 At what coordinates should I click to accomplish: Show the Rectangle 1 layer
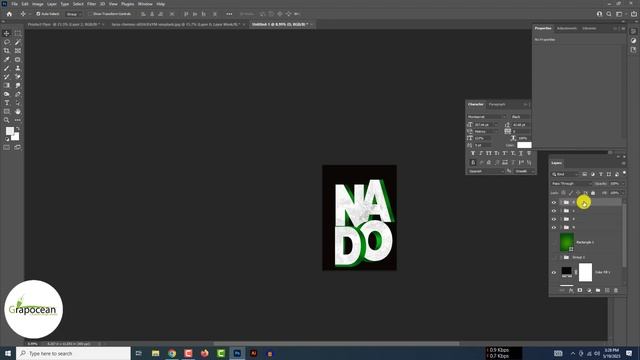tap(554, 242)
